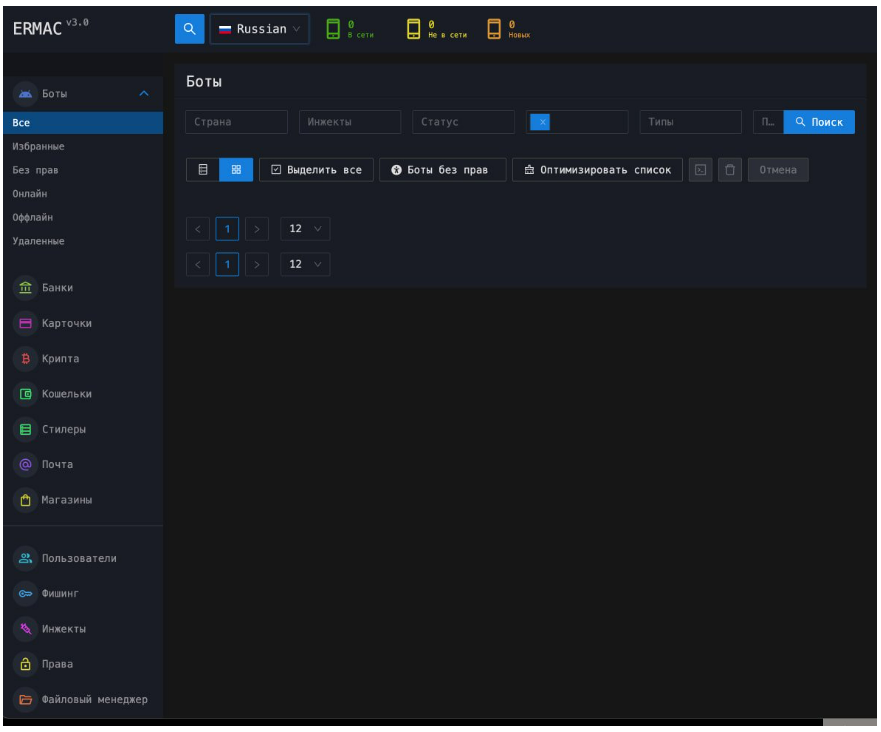Open the Инжекты syringe icon
Viewport: 881px width, 732px height.
point(25,629)
